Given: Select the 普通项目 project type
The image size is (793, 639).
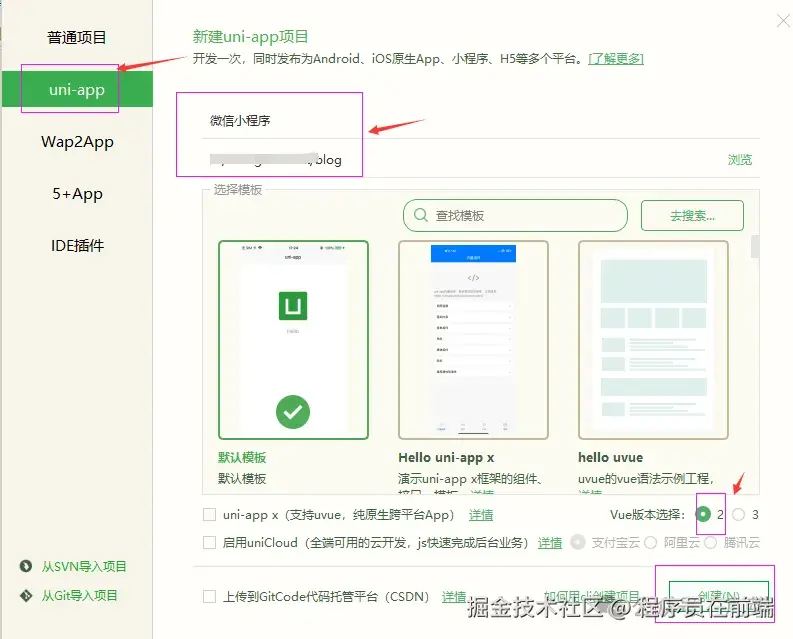Looking at the screenshot, I should coord(77,37).
